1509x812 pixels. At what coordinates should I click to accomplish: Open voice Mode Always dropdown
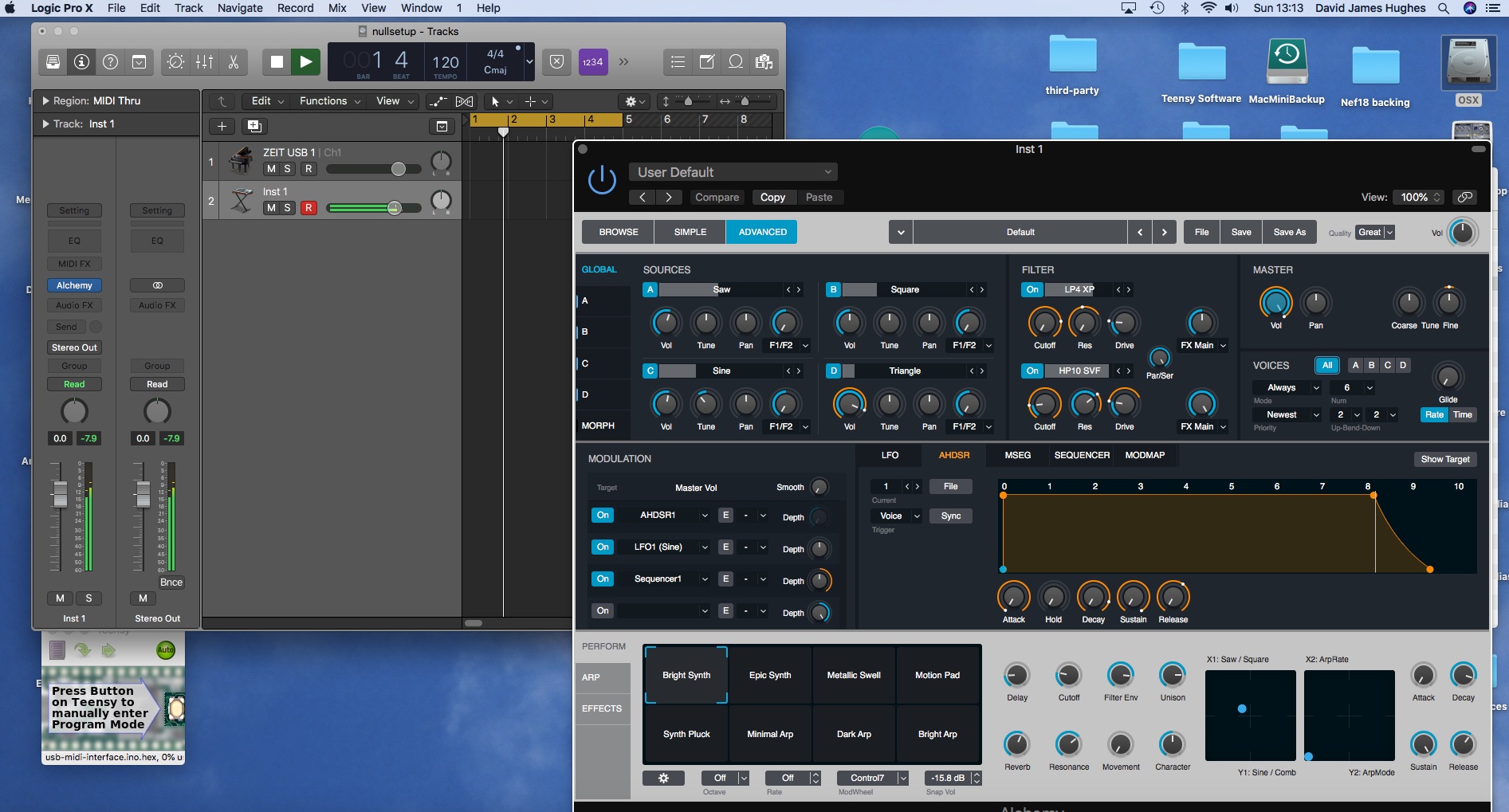(1287, 388)
